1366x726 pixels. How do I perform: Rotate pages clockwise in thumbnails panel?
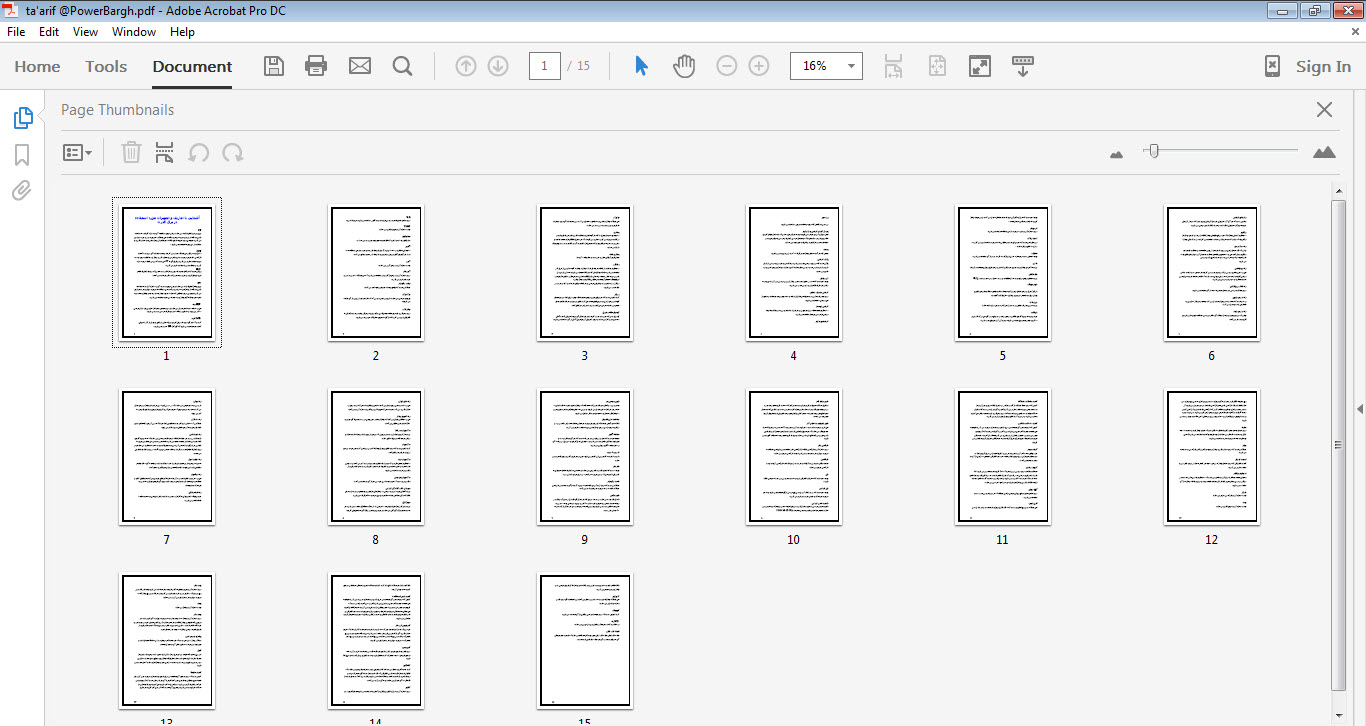coord(233,153)
